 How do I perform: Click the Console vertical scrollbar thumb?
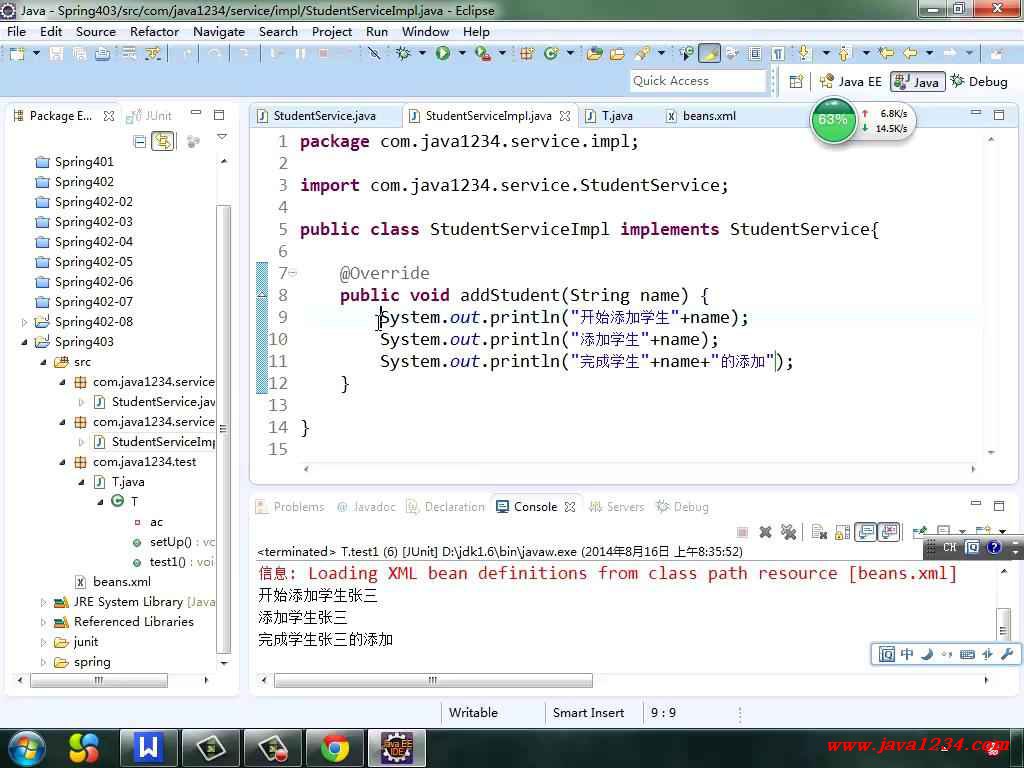coord(1003,622)
